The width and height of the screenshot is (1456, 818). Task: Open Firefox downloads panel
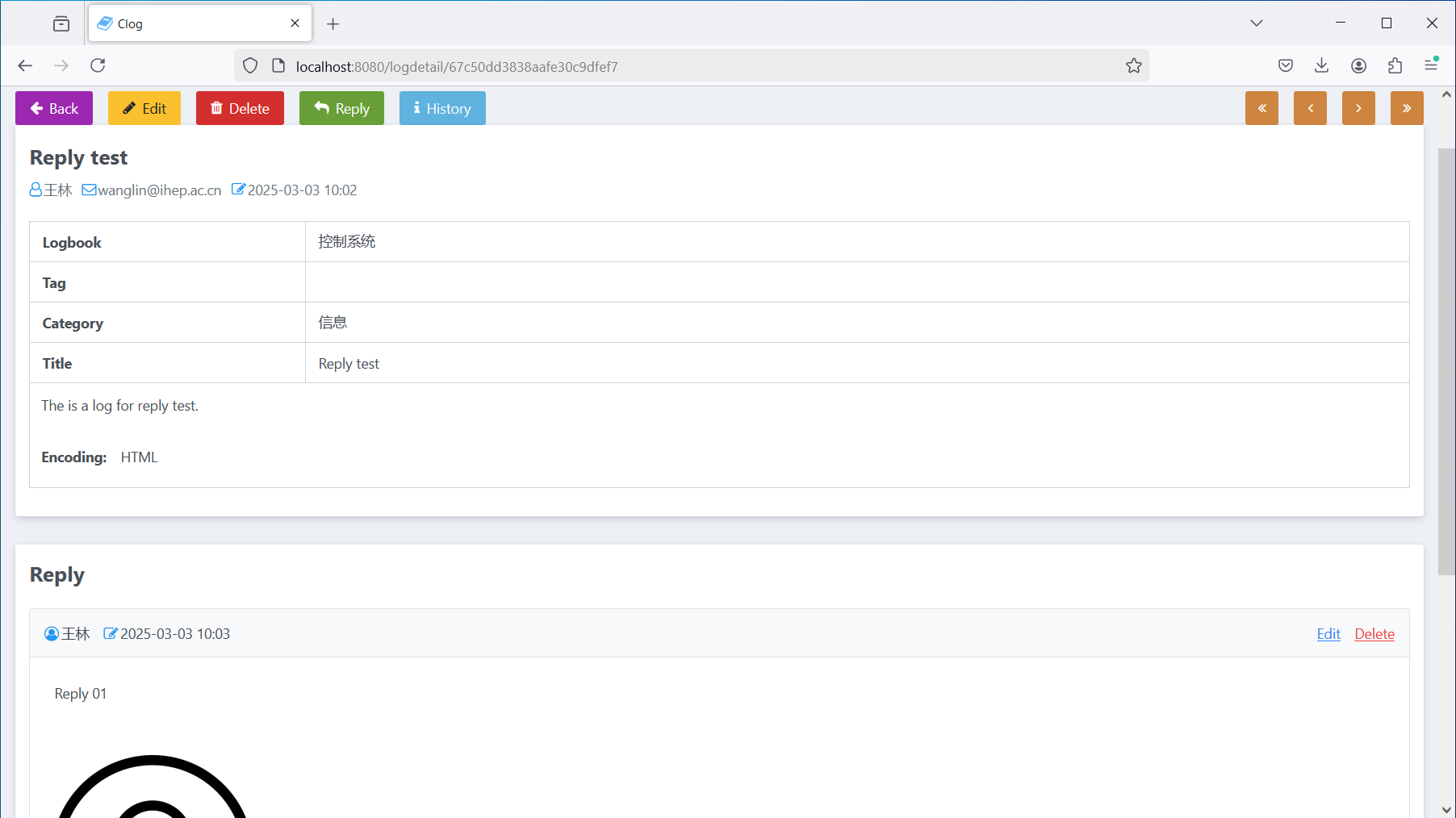pyautogui.click(x=1321, y=65)
